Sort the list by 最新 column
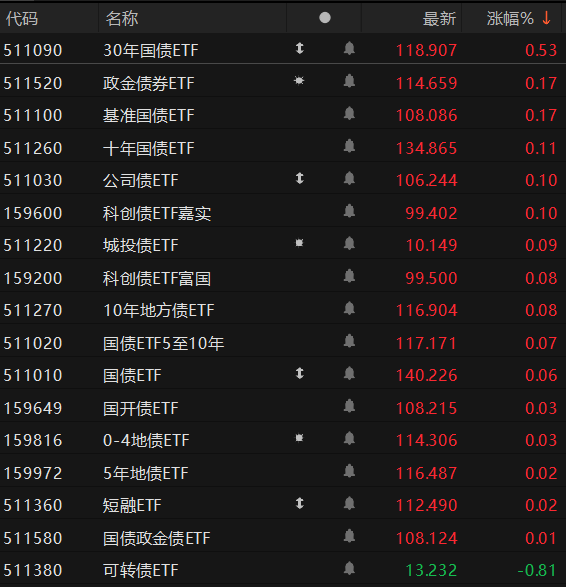566x587 pixels. tap(439, 18)
